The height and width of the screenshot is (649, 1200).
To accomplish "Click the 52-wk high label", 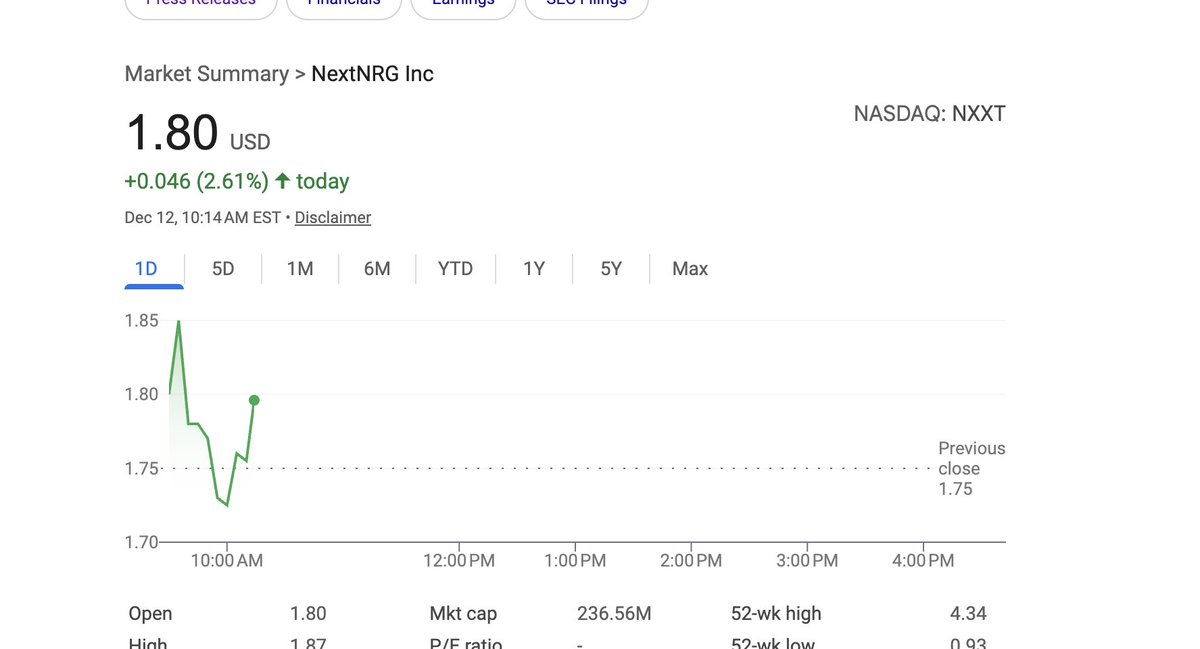I will (x=776, y=613).
